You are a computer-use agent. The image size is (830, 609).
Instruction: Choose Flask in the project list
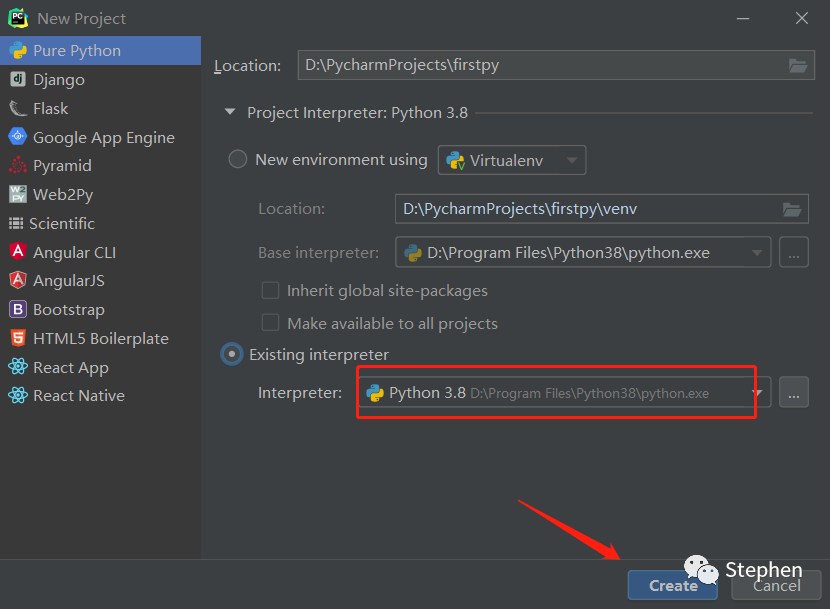tap(101, 109)
